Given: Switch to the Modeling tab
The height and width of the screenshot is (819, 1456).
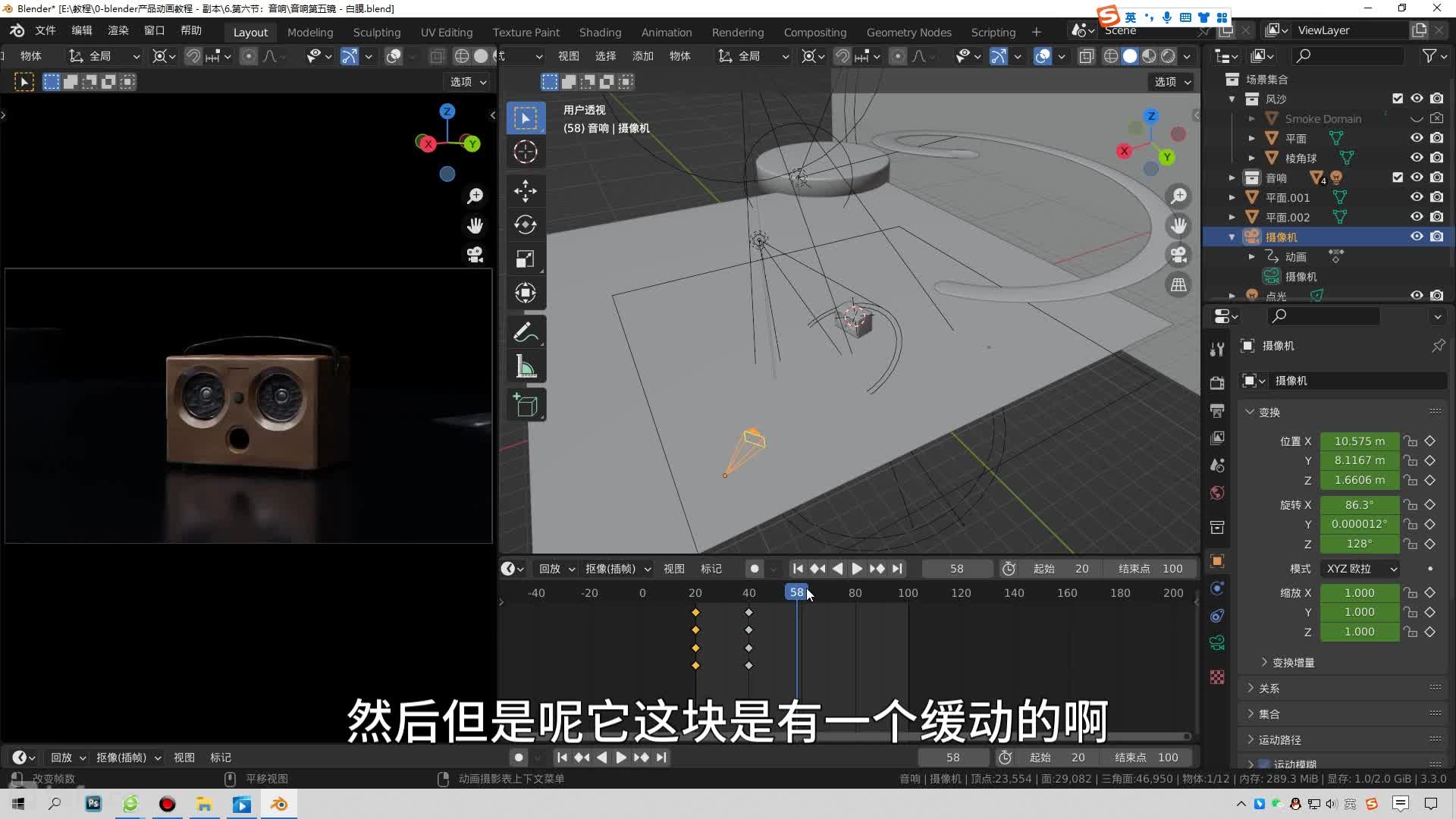Looking at the screenshot, I should pyautogui.click(x=310, y=31).
